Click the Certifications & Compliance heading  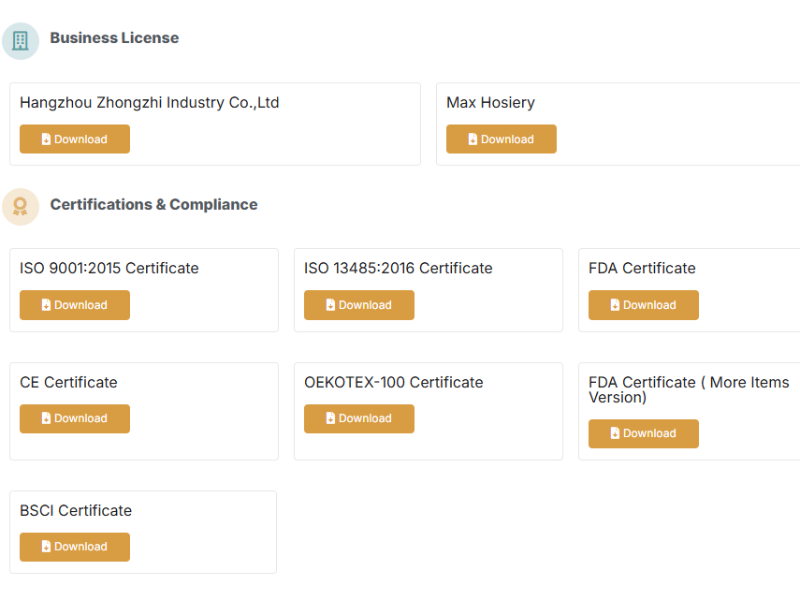[x=154, y=205]
